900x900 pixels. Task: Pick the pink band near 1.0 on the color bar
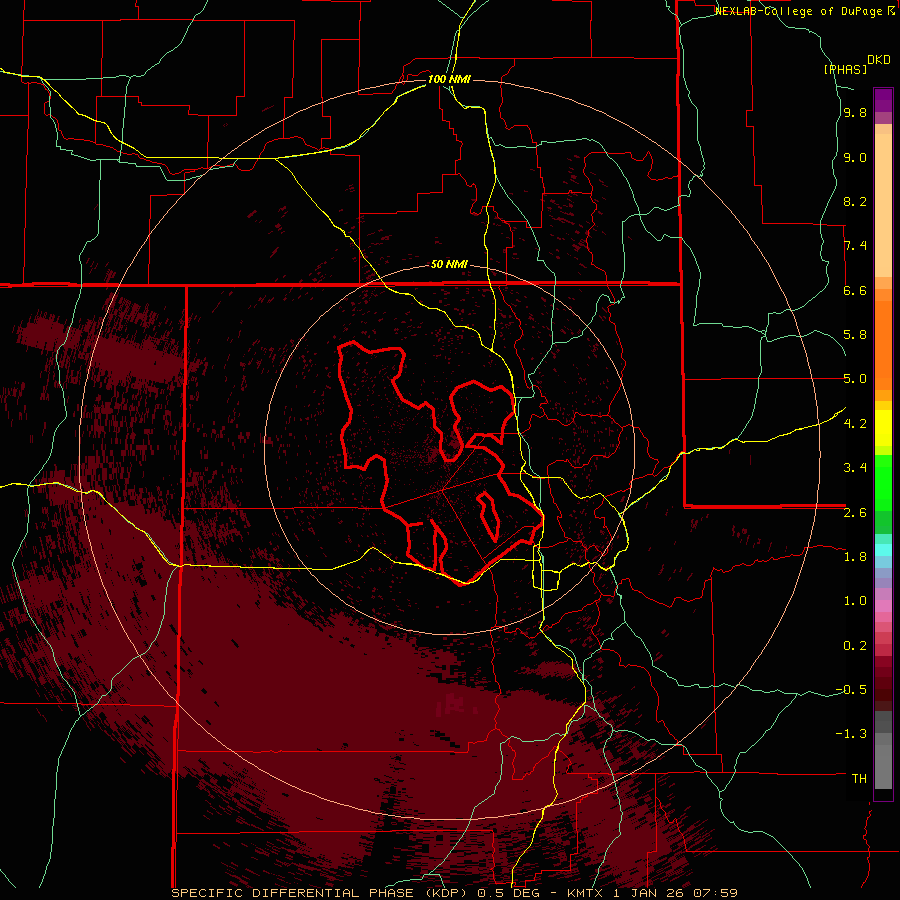point(883,606)
